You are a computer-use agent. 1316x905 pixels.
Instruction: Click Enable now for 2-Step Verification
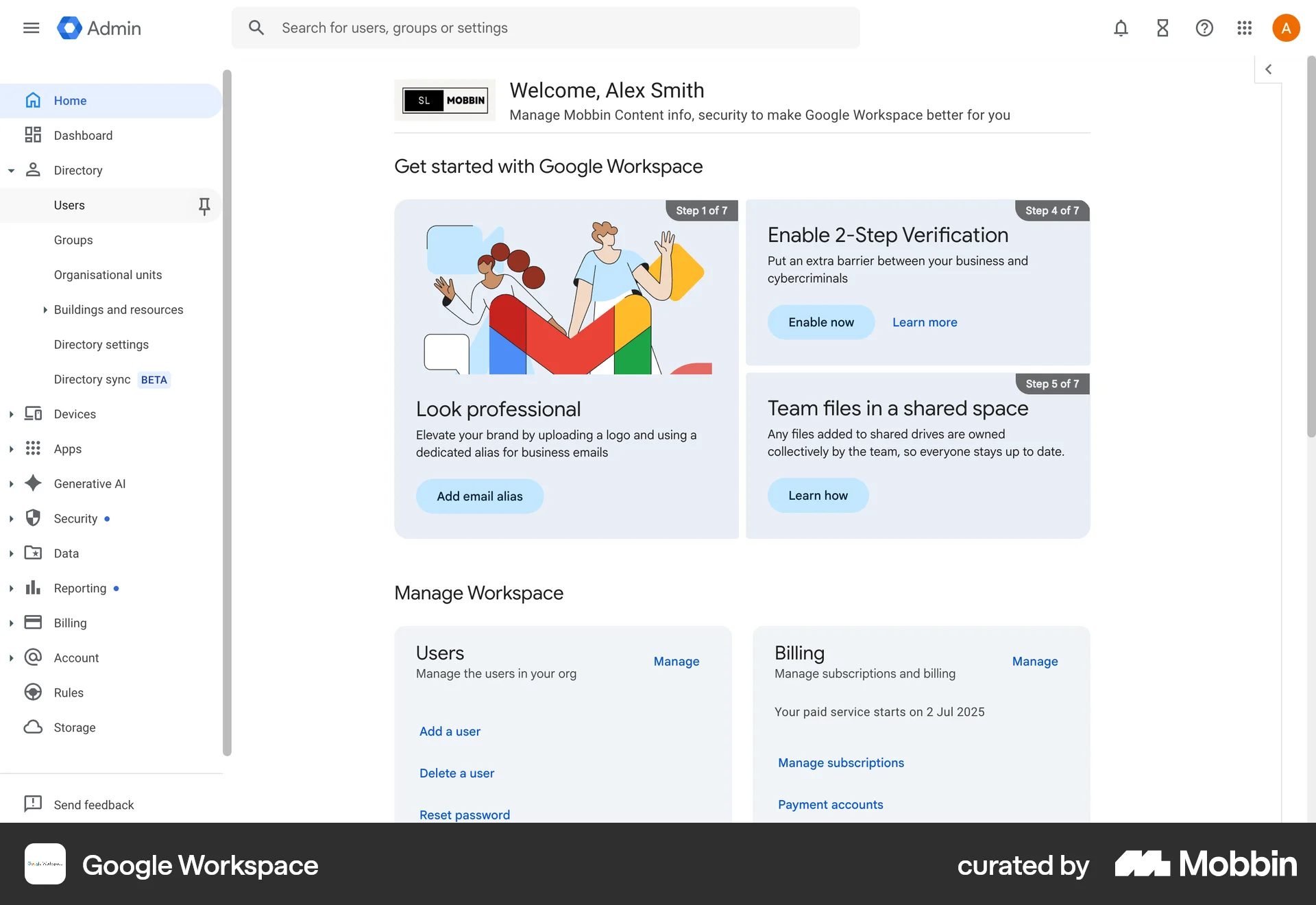coord(820,322)
